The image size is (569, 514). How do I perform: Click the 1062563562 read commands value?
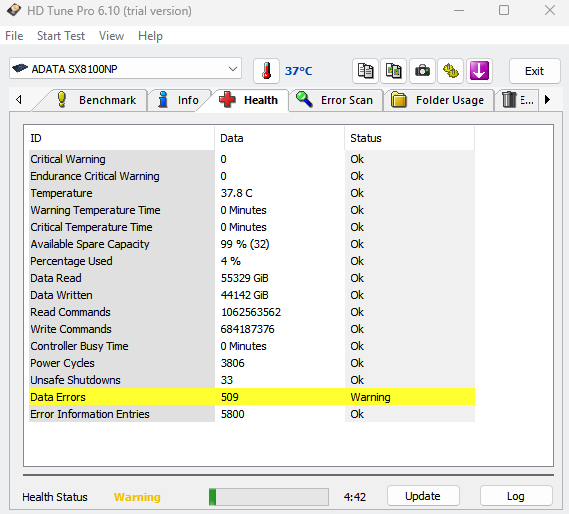pos(251,312)
